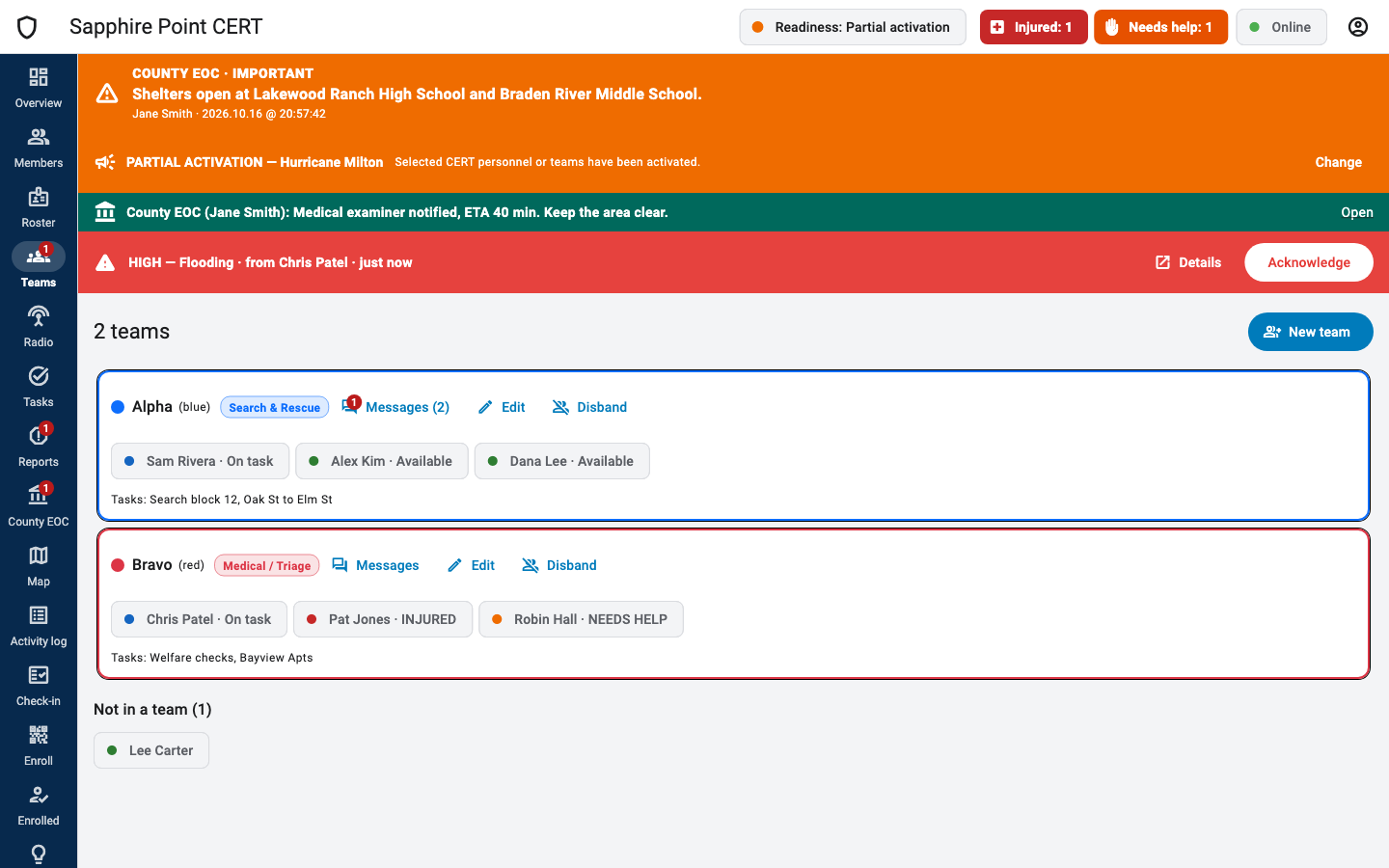Open Enroll QR code page
Screen dimensions: 1389x868
[39, 746]
